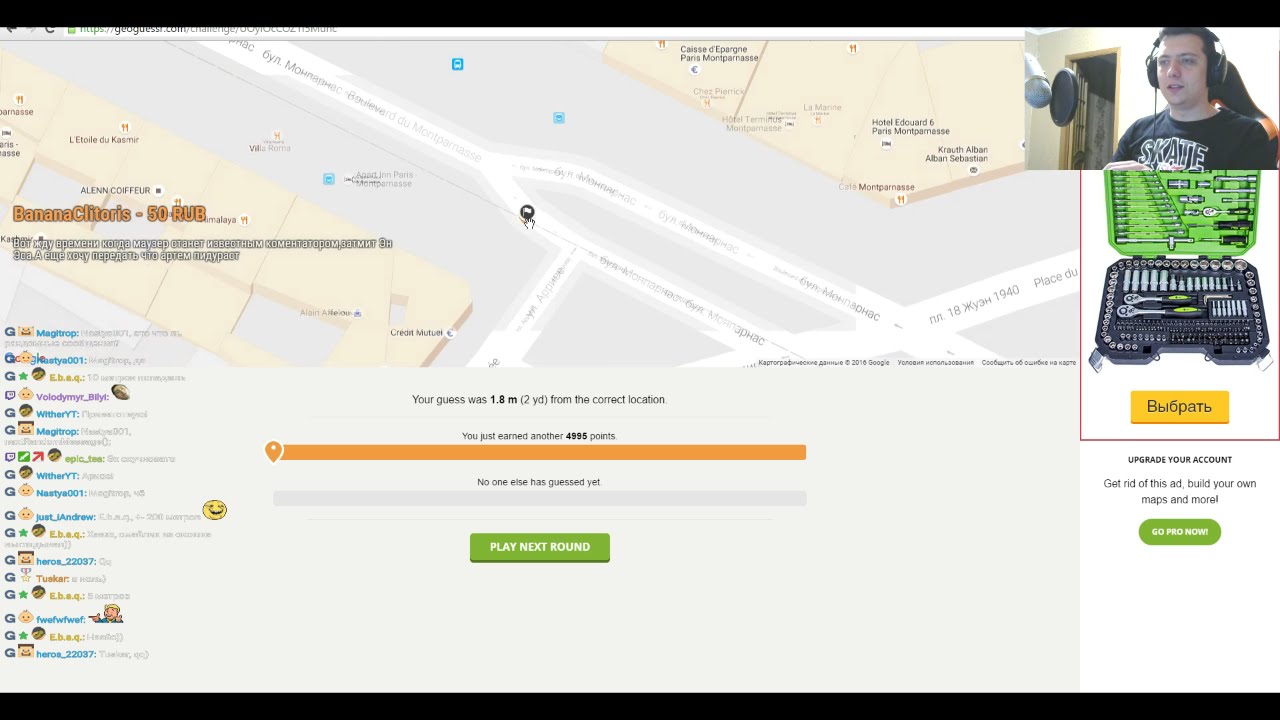This screenshot has width=1280, height=720.
Task: Open Сообщить об ошибке на карте link
Action: 1028,363
